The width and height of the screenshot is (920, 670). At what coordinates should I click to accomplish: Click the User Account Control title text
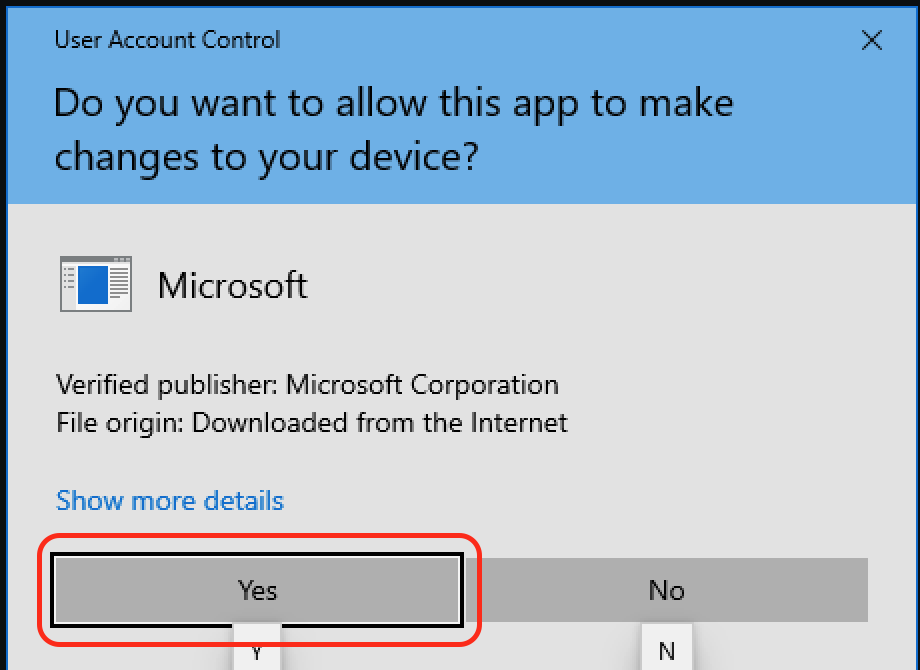[167, 41]
